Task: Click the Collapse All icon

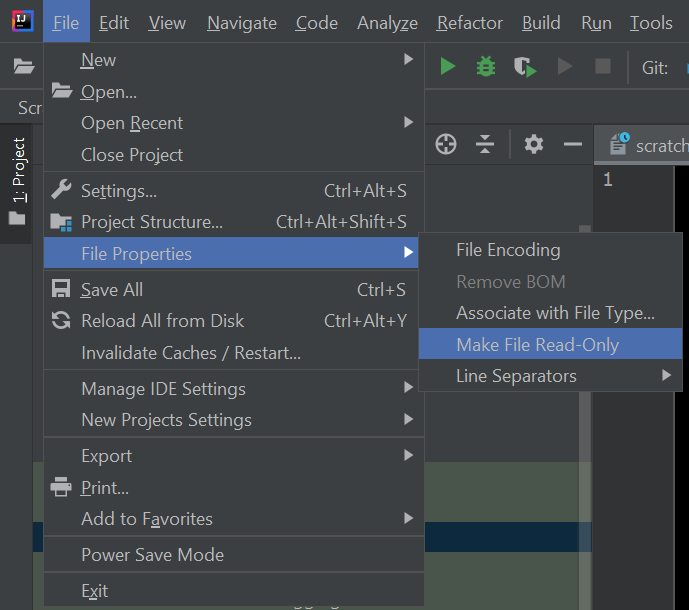Action: coord(485,145)
